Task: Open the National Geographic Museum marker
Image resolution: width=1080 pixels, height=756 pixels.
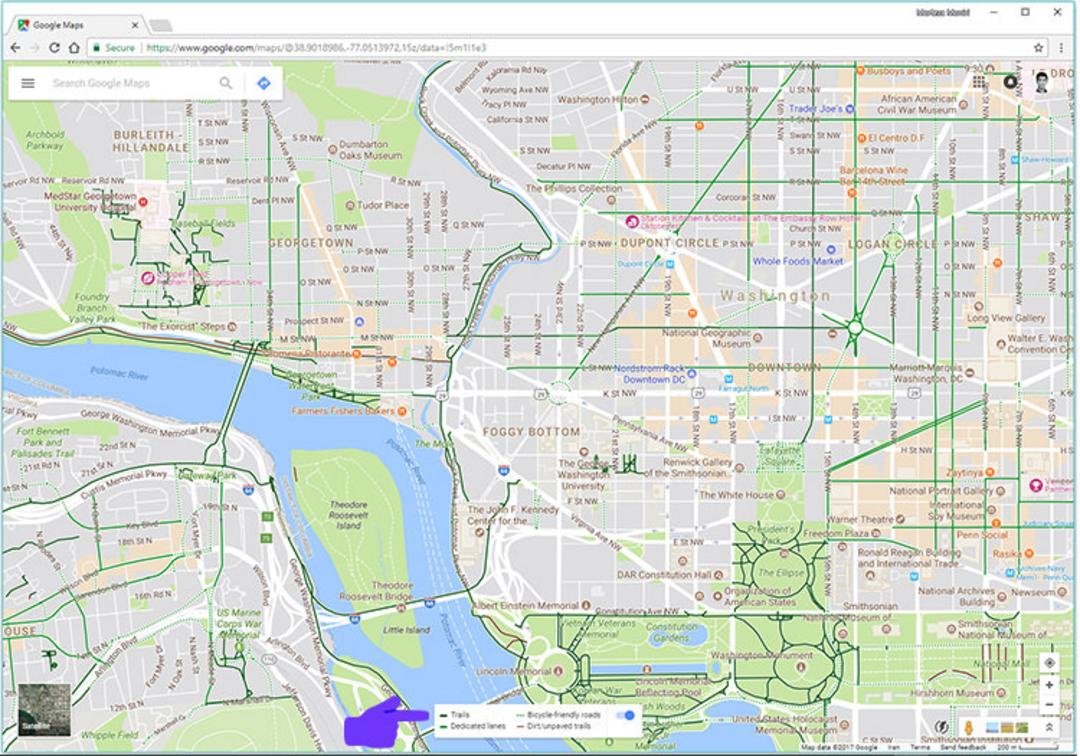Action: coord(758,337)
